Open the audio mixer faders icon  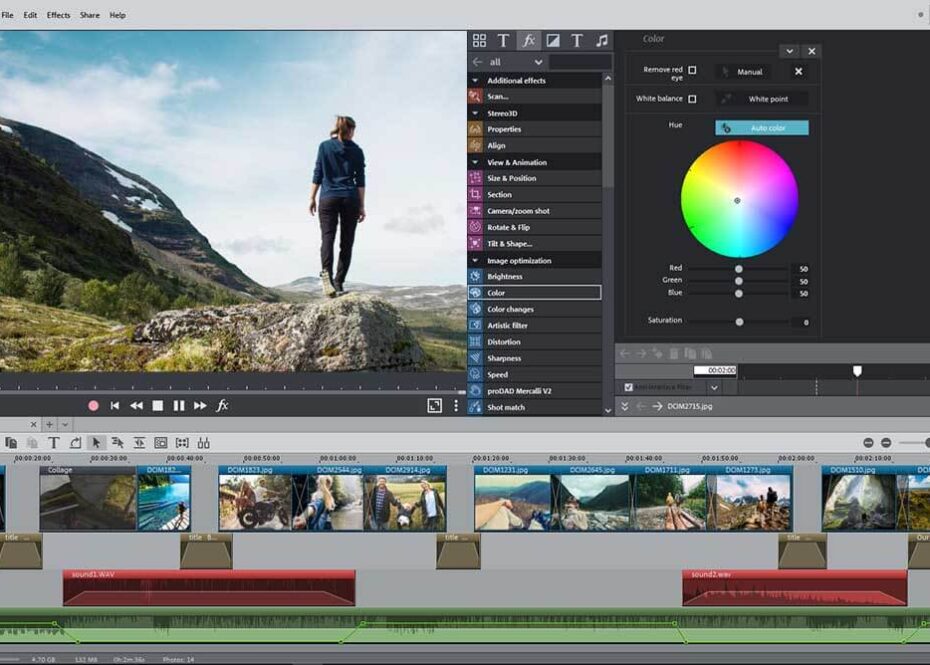click(x=203, y=443)
